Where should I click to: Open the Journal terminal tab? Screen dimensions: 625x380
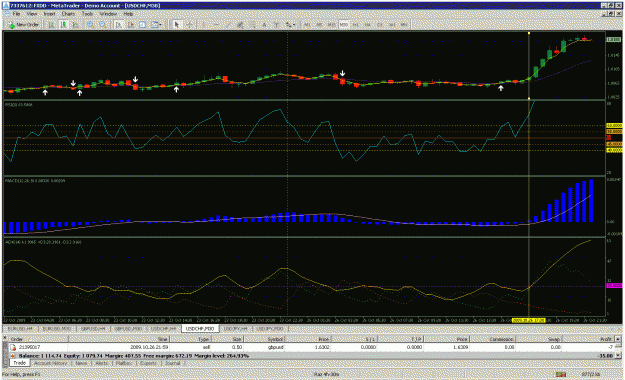point(172,364)
